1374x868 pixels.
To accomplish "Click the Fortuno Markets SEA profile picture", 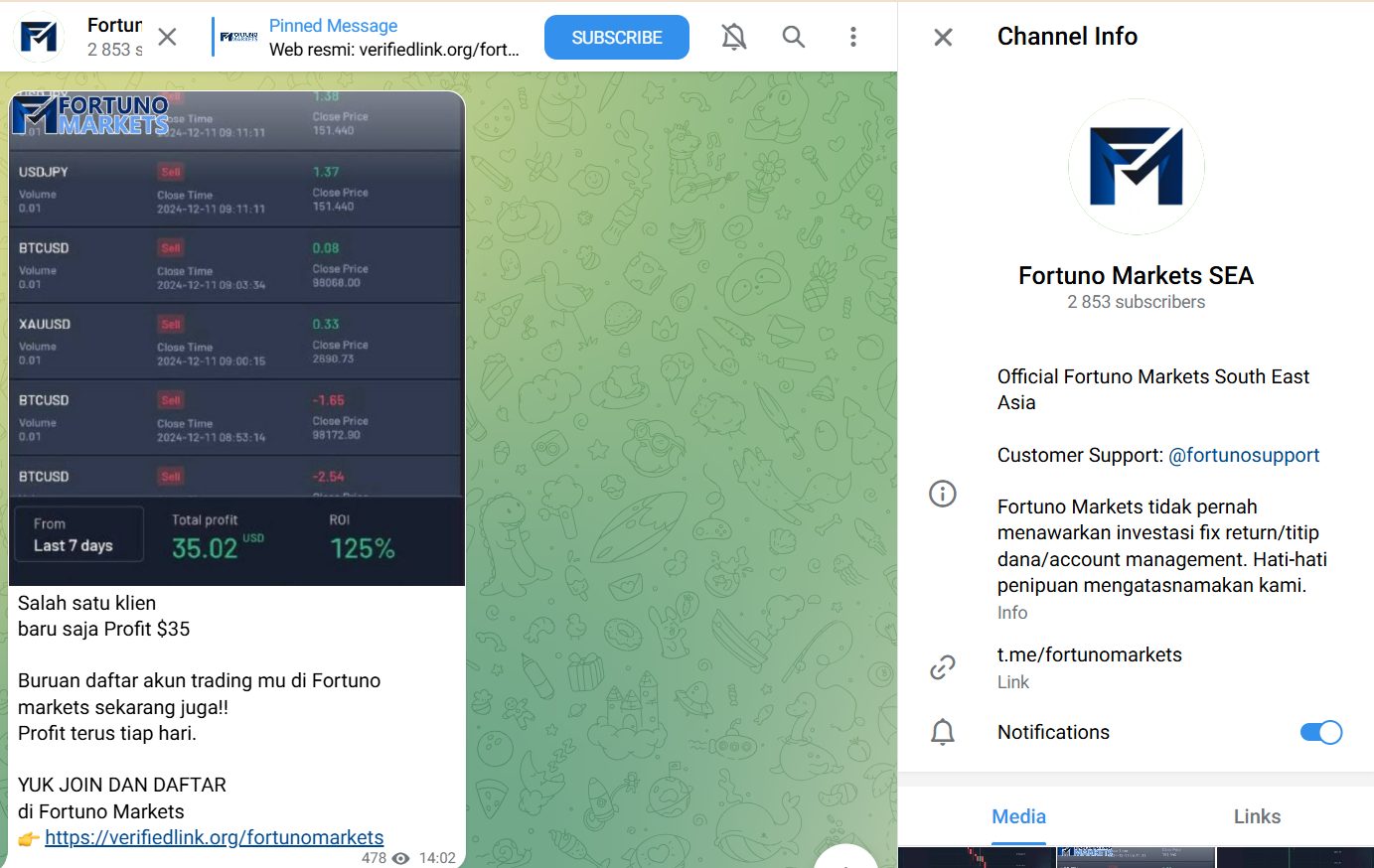I will (x=1137, y=167).
